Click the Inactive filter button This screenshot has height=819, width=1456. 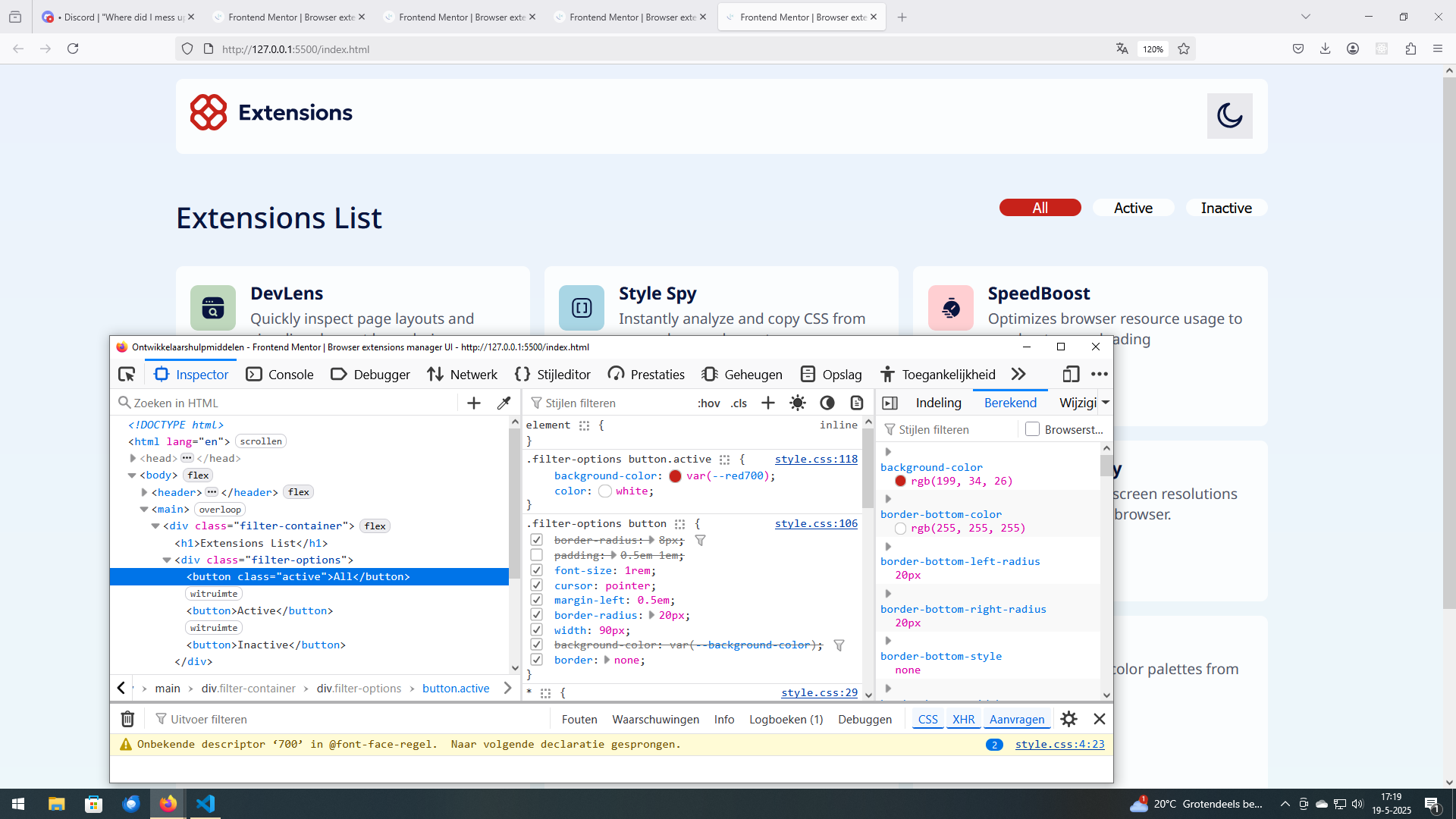point(1225,208)
